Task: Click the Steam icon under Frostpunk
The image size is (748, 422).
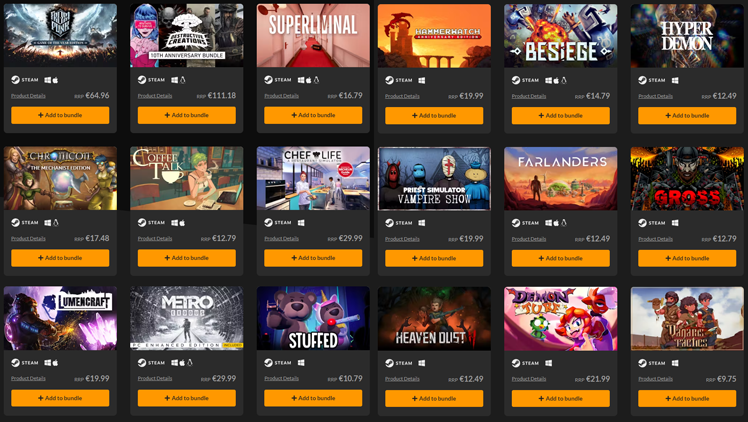Action: point(16,80)
